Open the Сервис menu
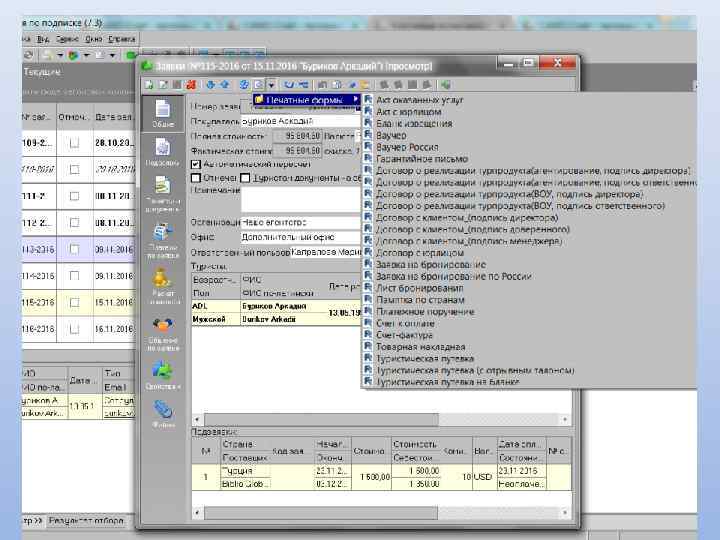The width and height of the screenshot is (720, 540). coord(68,39)
